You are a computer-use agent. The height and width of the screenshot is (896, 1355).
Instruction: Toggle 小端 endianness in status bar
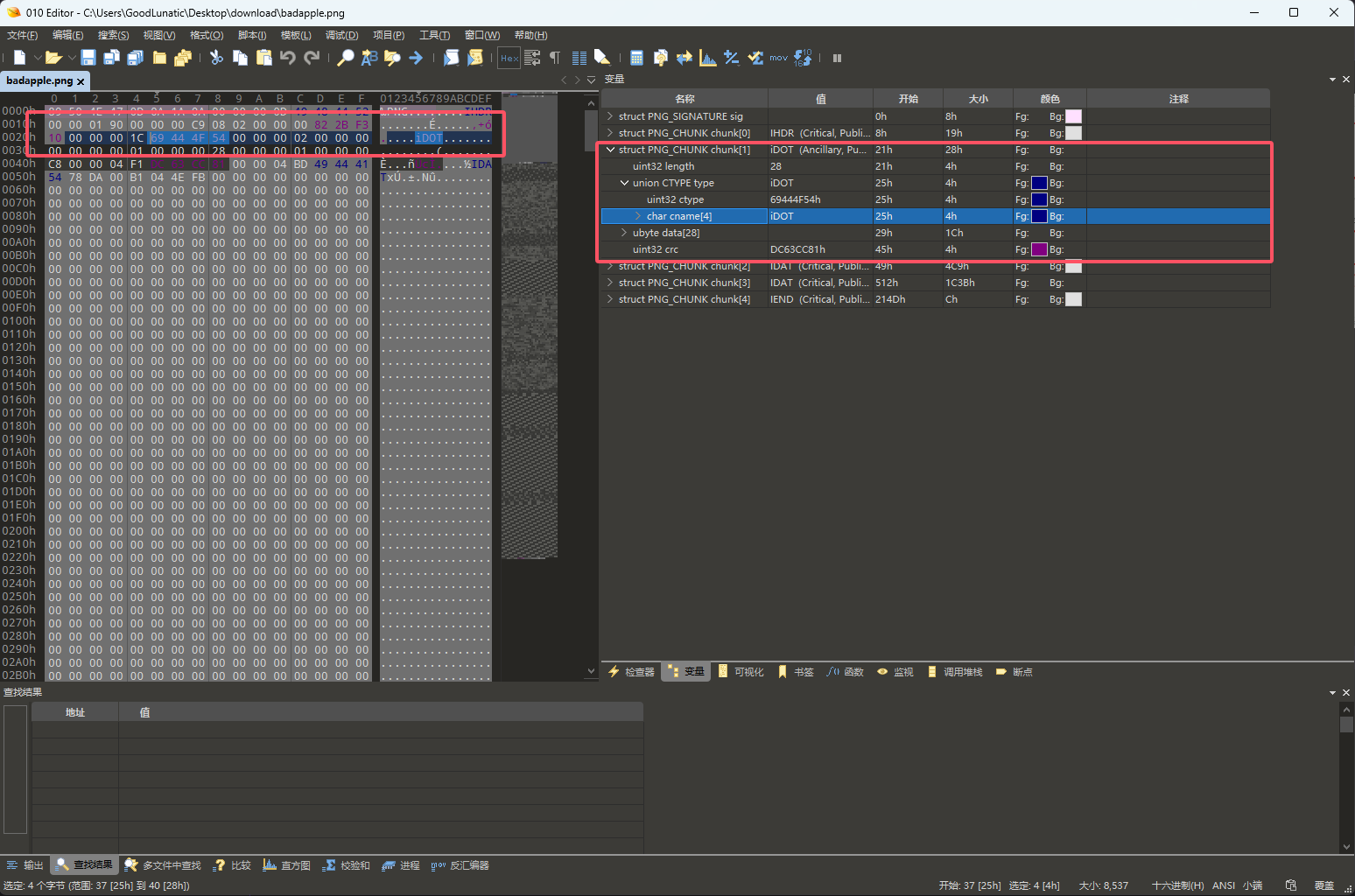click(1253, 885)
